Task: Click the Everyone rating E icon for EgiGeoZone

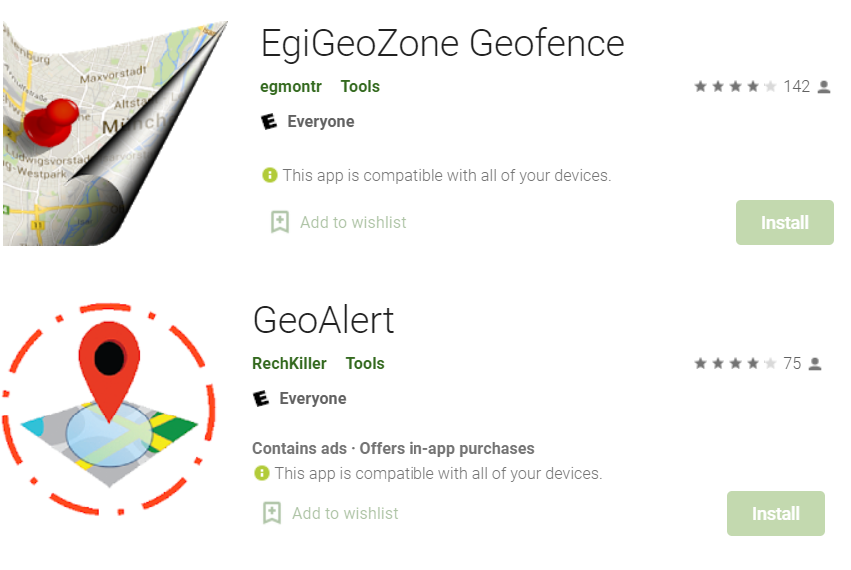Action: point(269,122)
